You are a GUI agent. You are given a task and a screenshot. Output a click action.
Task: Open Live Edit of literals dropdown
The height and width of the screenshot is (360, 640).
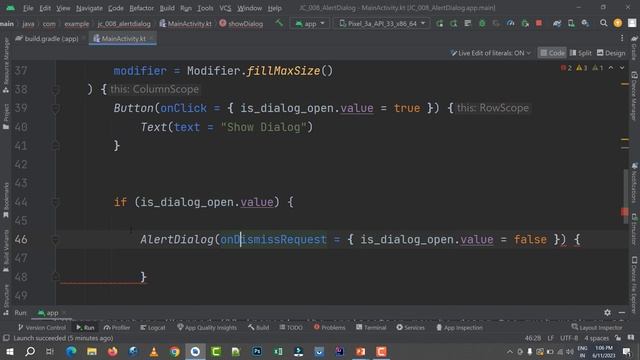(x=490, y=53)
